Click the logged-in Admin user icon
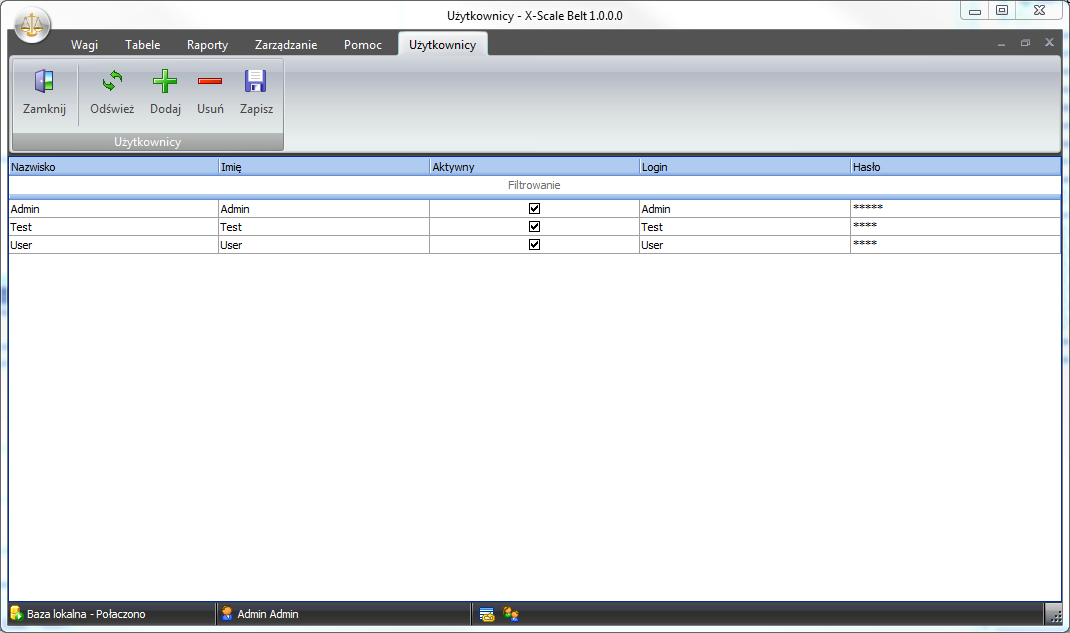This screenshot has width=1070, height=633. click(227, 613)
